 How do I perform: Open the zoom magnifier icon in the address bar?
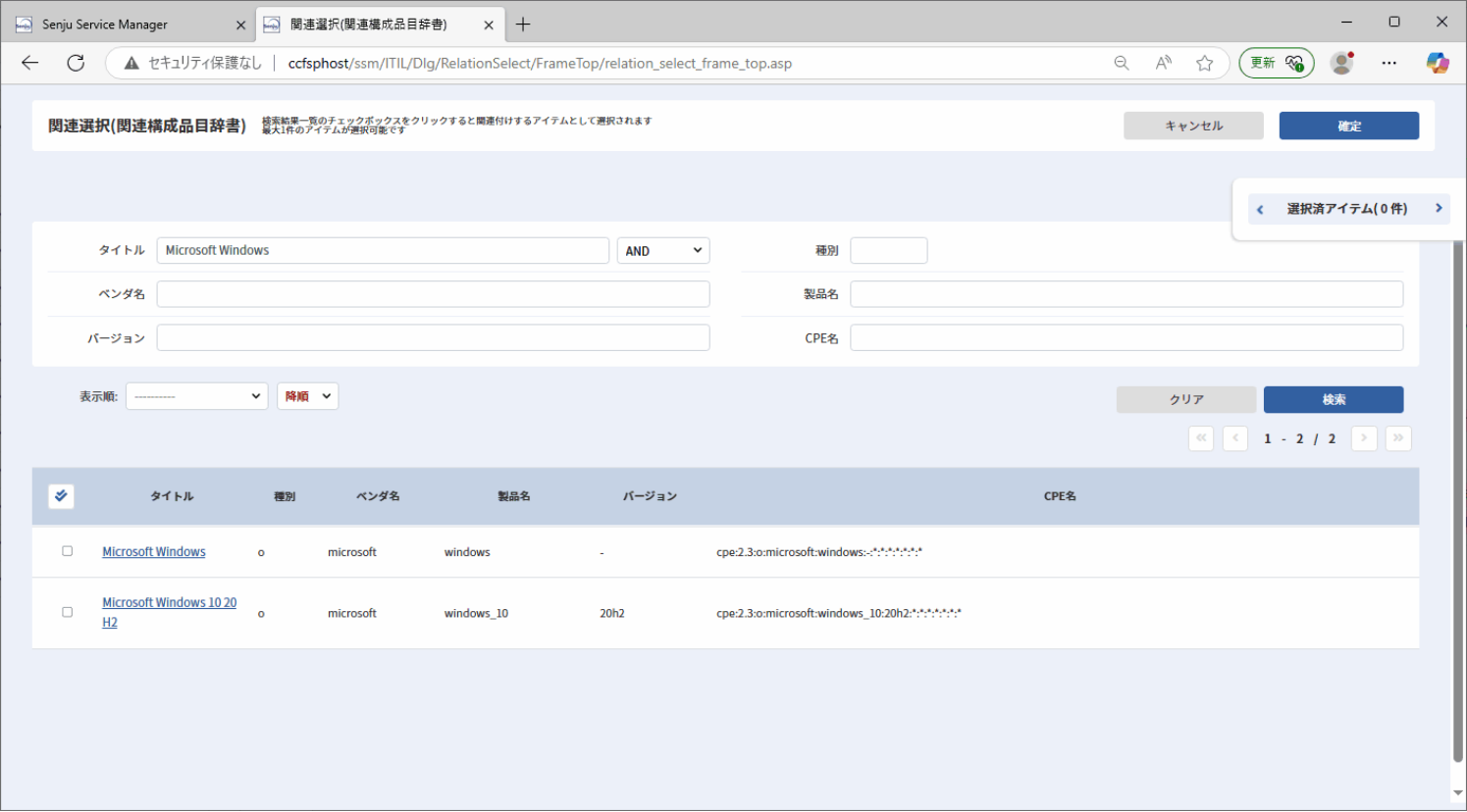tap(1122, 63)
